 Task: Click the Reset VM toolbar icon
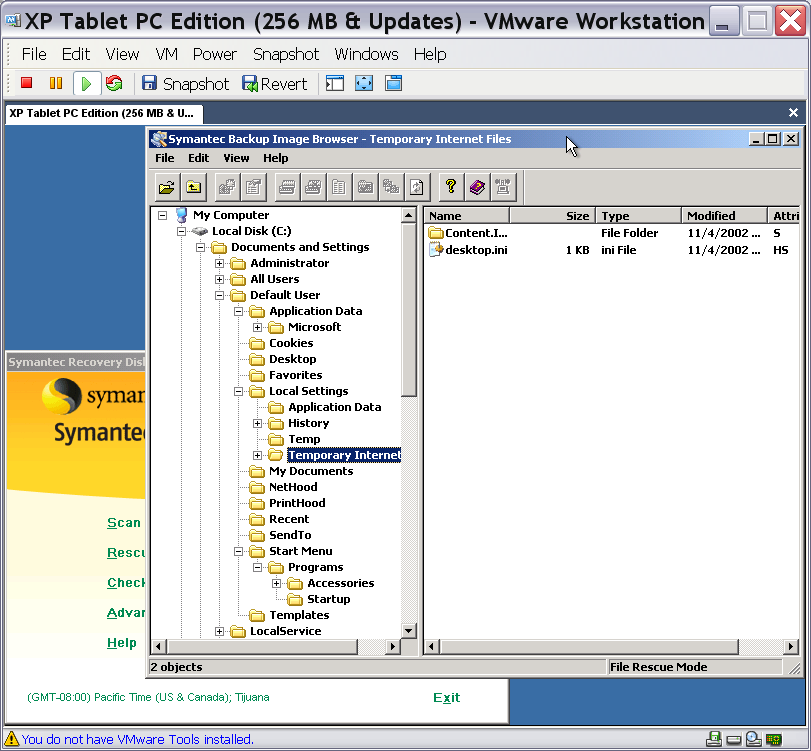(x=114, y=84)
